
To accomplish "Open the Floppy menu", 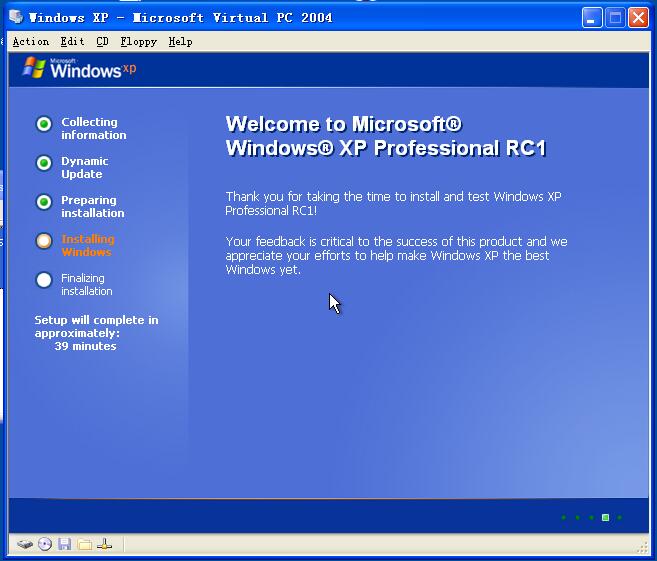I will (x=139, y=42).
